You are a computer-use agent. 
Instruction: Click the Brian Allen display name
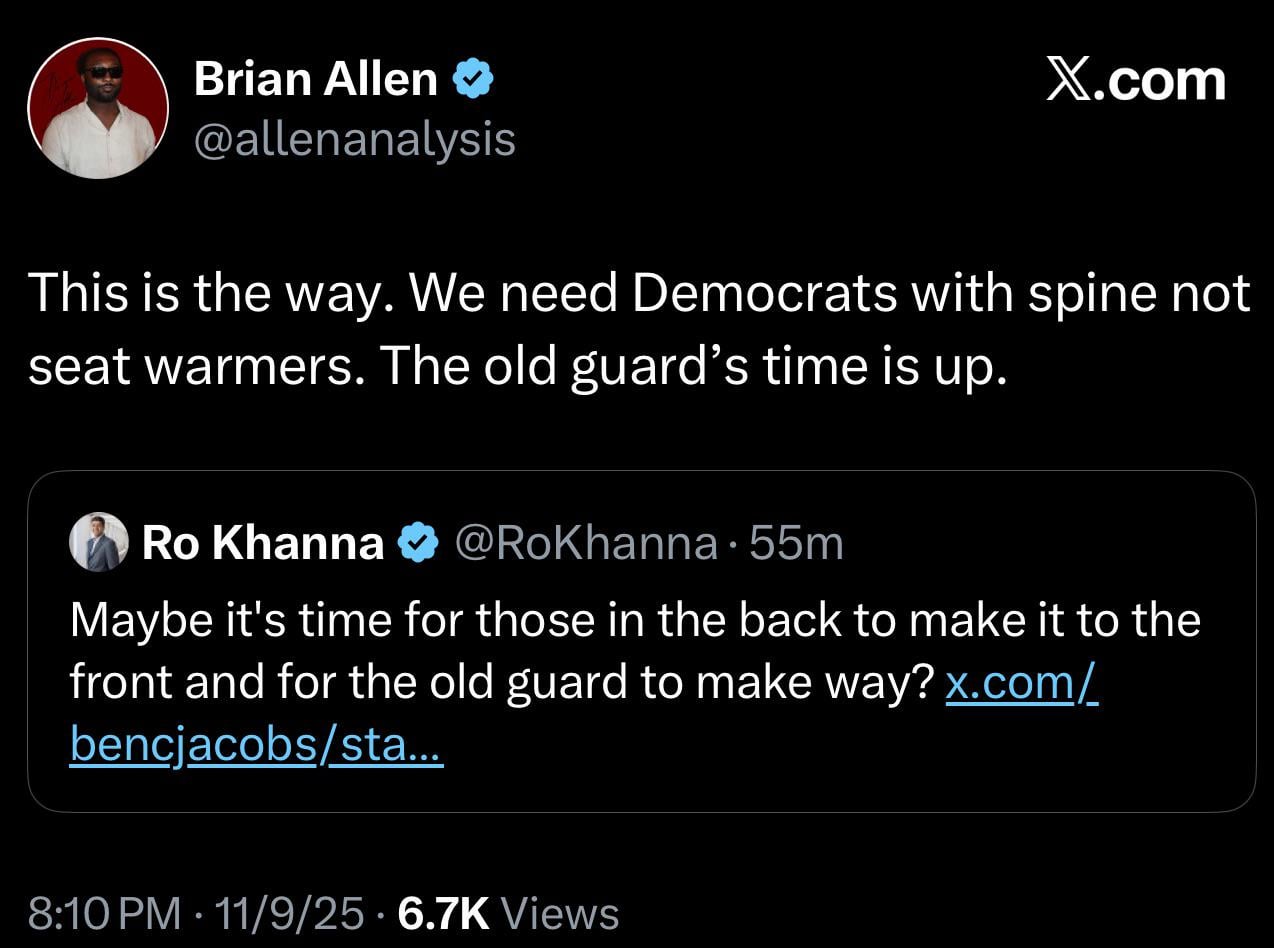click(315, 79)
